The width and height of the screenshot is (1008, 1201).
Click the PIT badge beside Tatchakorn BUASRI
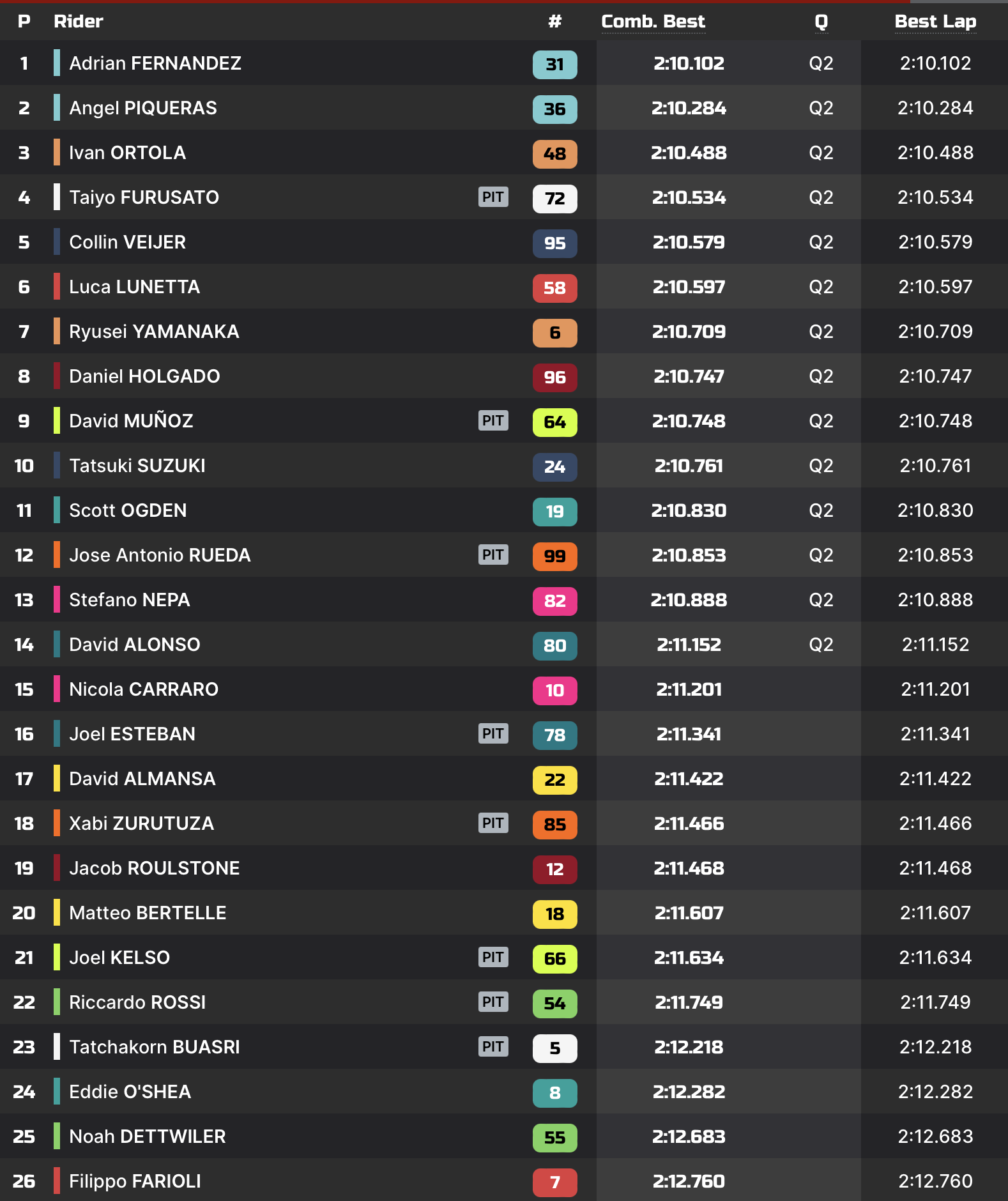coord(493,1046)
